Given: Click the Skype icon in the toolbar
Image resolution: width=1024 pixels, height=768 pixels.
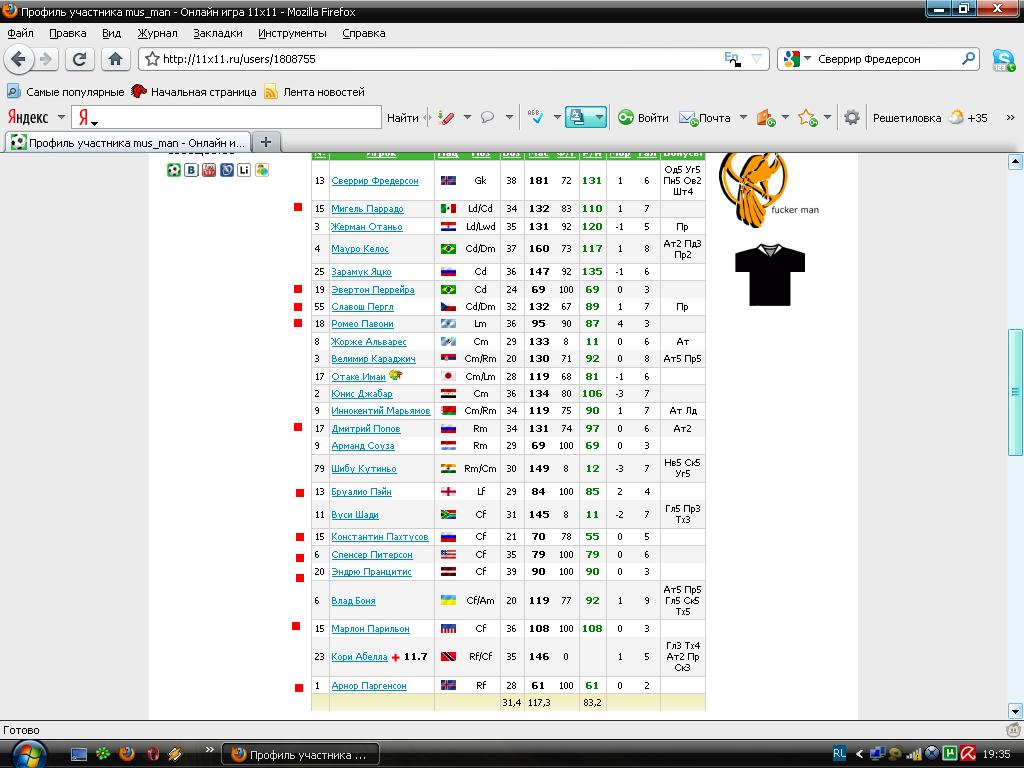Looking at the screenshot, I should (1002, 60).
